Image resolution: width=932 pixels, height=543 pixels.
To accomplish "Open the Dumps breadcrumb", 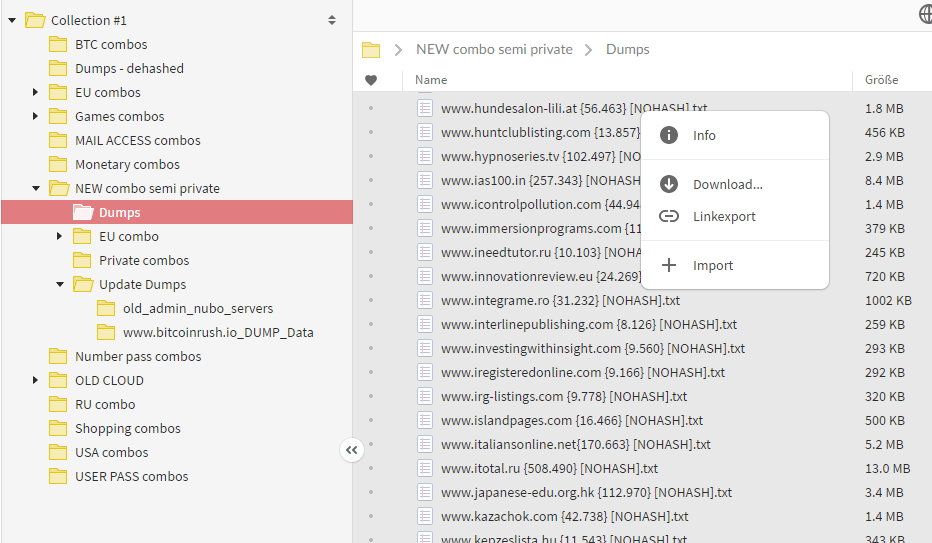I will (x=627, y=49).
